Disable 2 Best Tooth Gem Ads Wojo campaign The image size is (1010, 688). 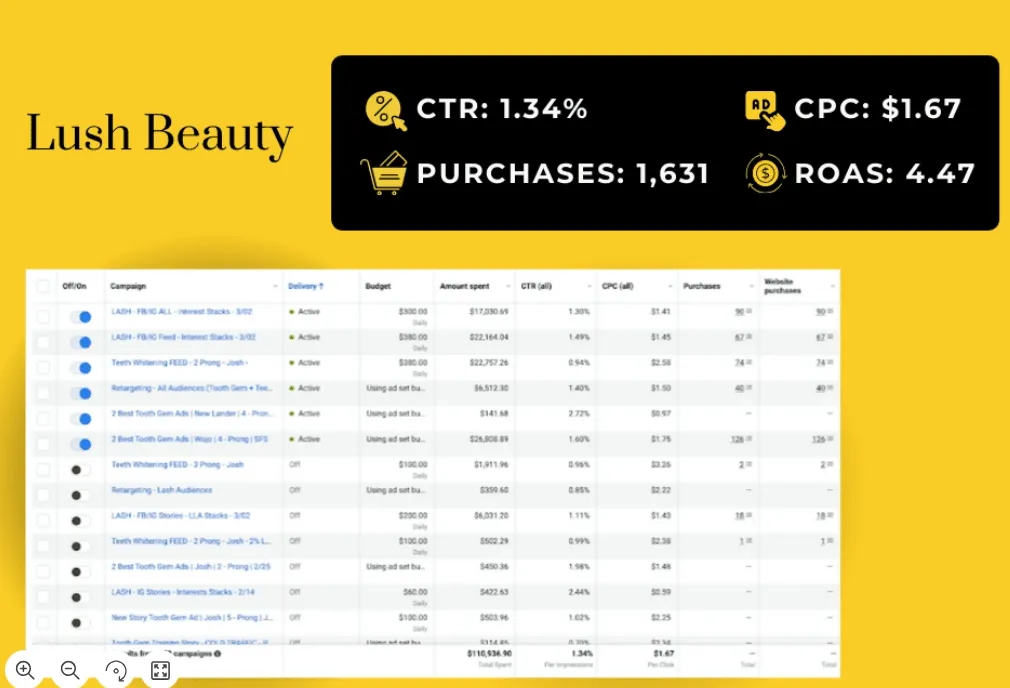(81, 444)
